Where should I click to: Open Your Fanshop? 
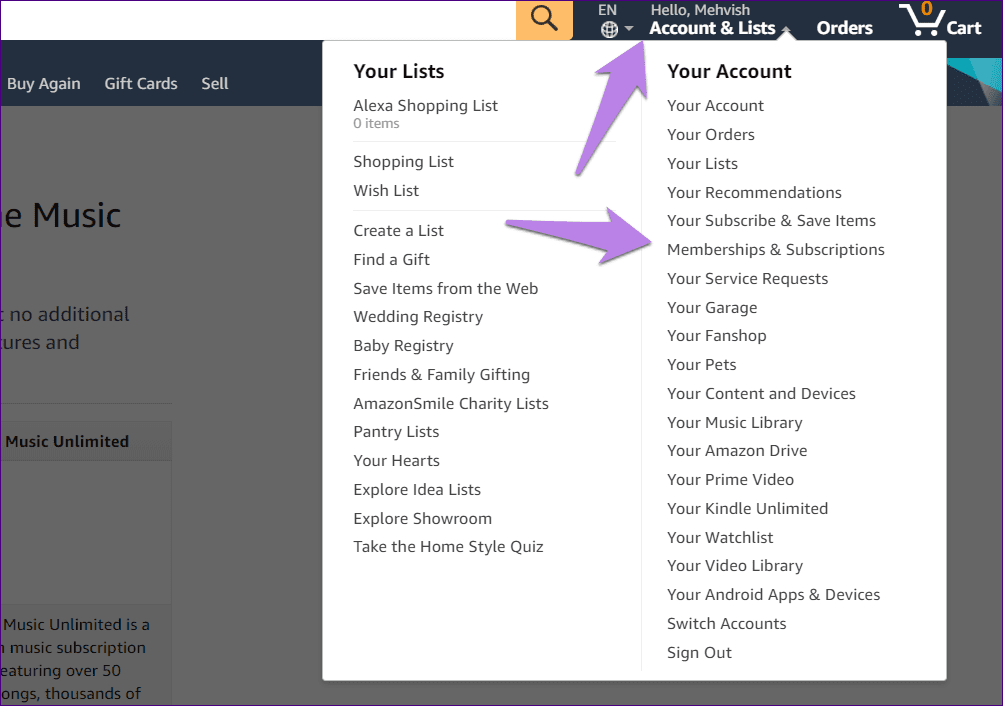(x=717, y=336)
